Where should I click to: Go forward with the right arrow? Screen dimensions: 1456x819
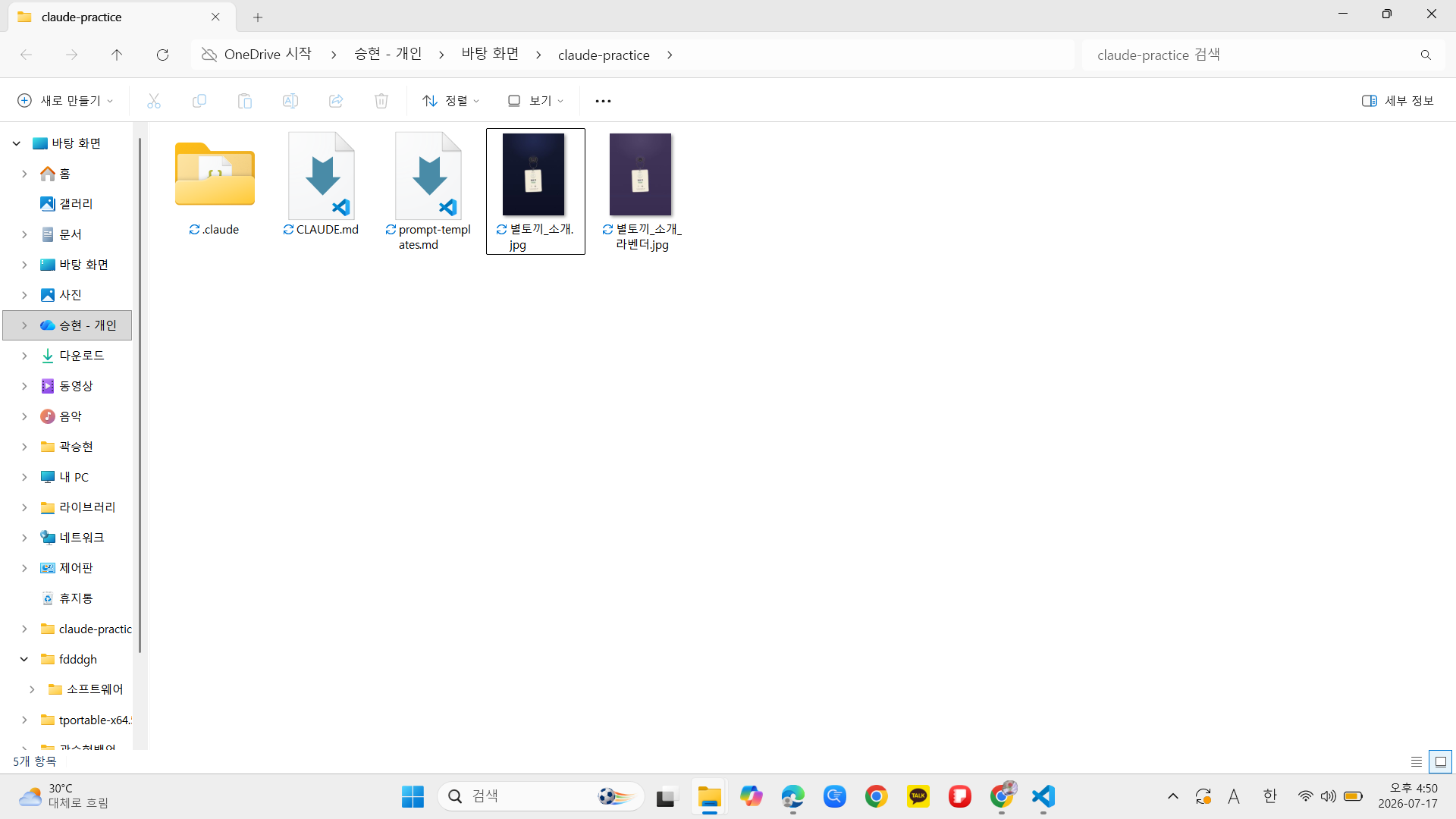[71, 55]
